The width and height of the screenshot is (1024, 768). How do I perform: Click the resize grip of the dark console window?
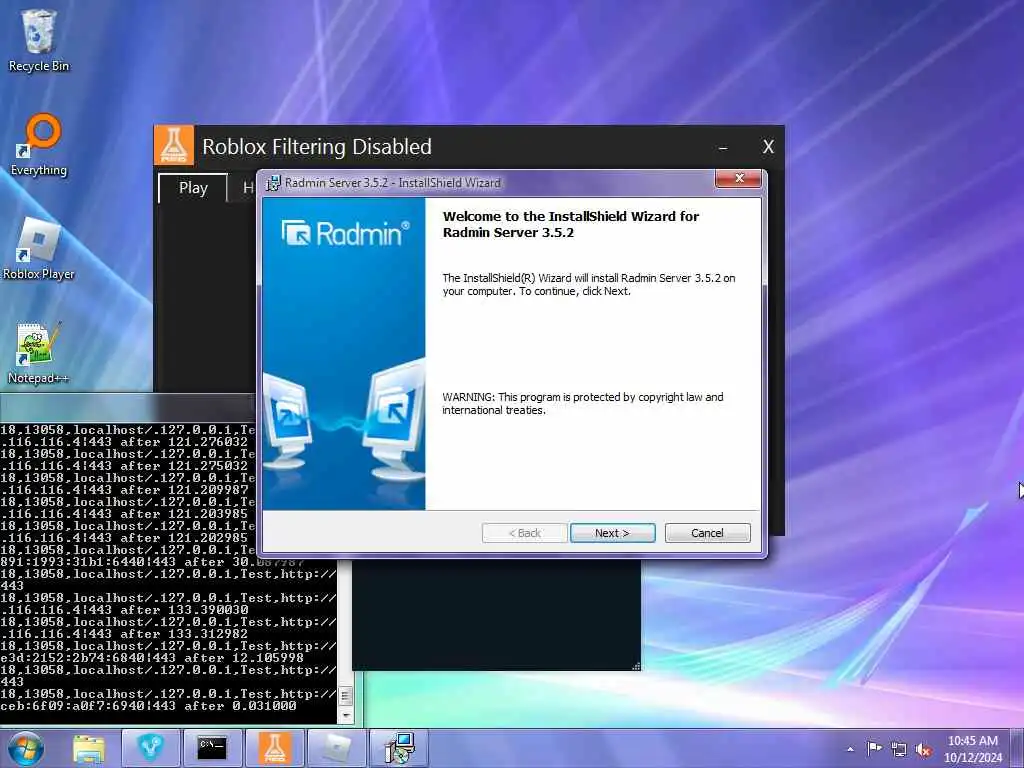[x=635, y=665]
